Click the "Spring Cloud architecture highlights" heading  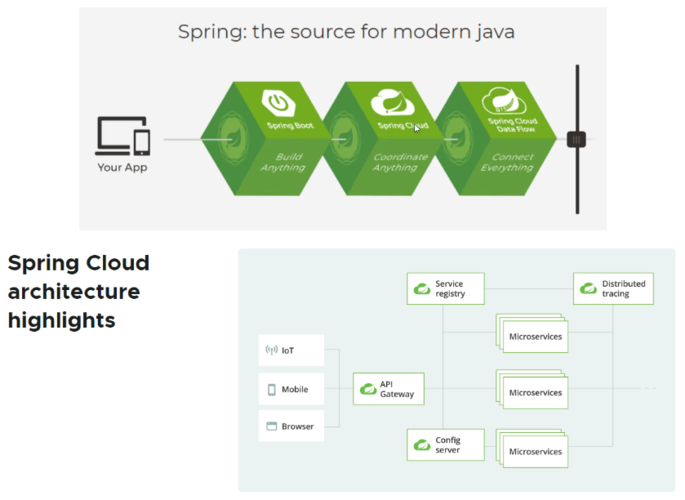click(79, 292)
